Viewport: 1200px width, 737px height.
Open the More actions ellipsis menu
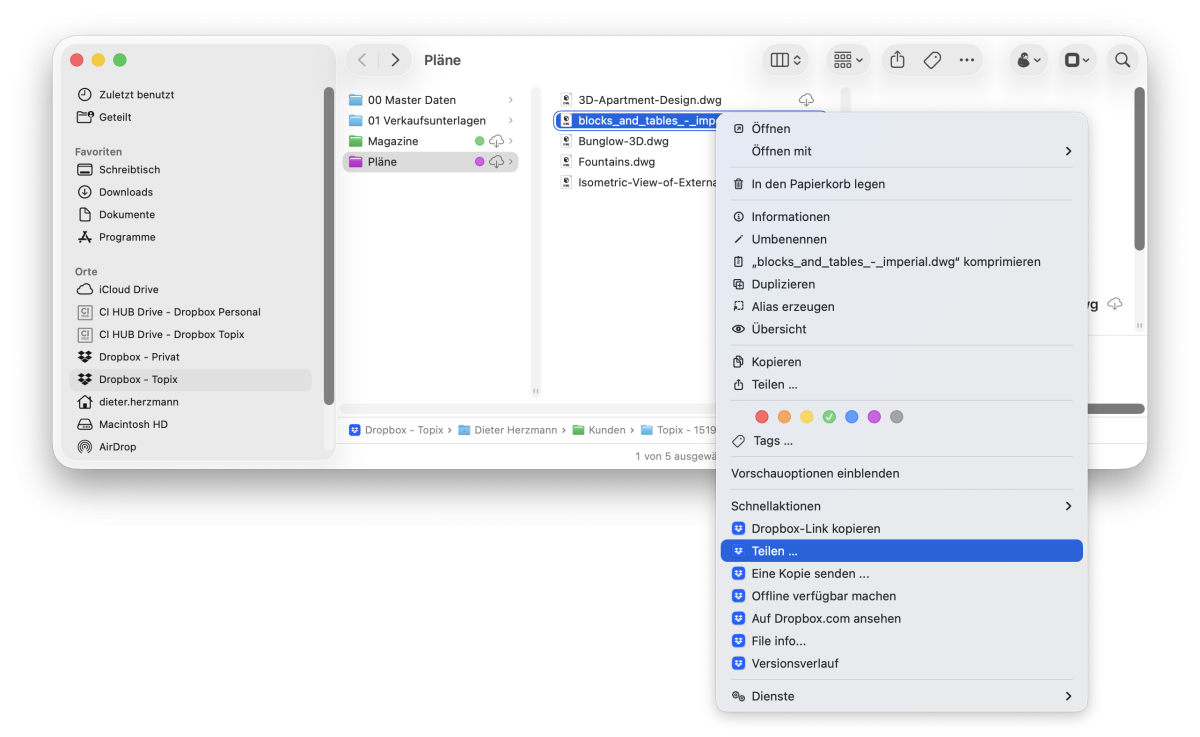(x=966, y=60)
